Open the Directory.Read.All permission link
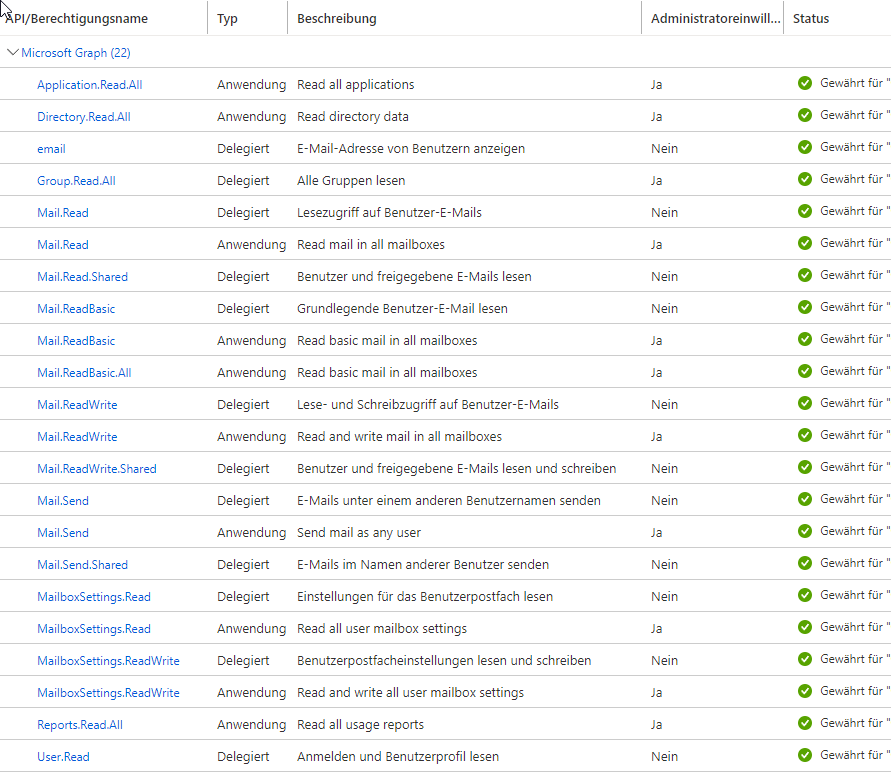Screen dimensions: 891x783 (83, 117)
